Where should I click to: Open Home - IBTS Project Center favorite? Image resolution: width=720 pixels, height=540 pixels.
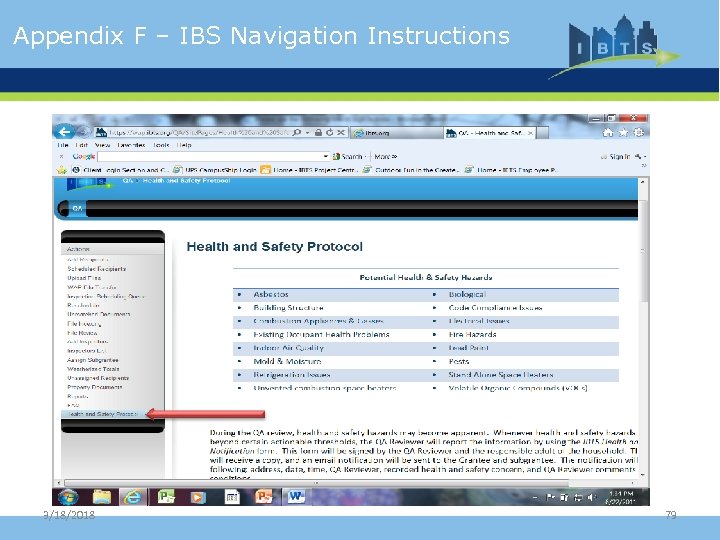[309, 170]
